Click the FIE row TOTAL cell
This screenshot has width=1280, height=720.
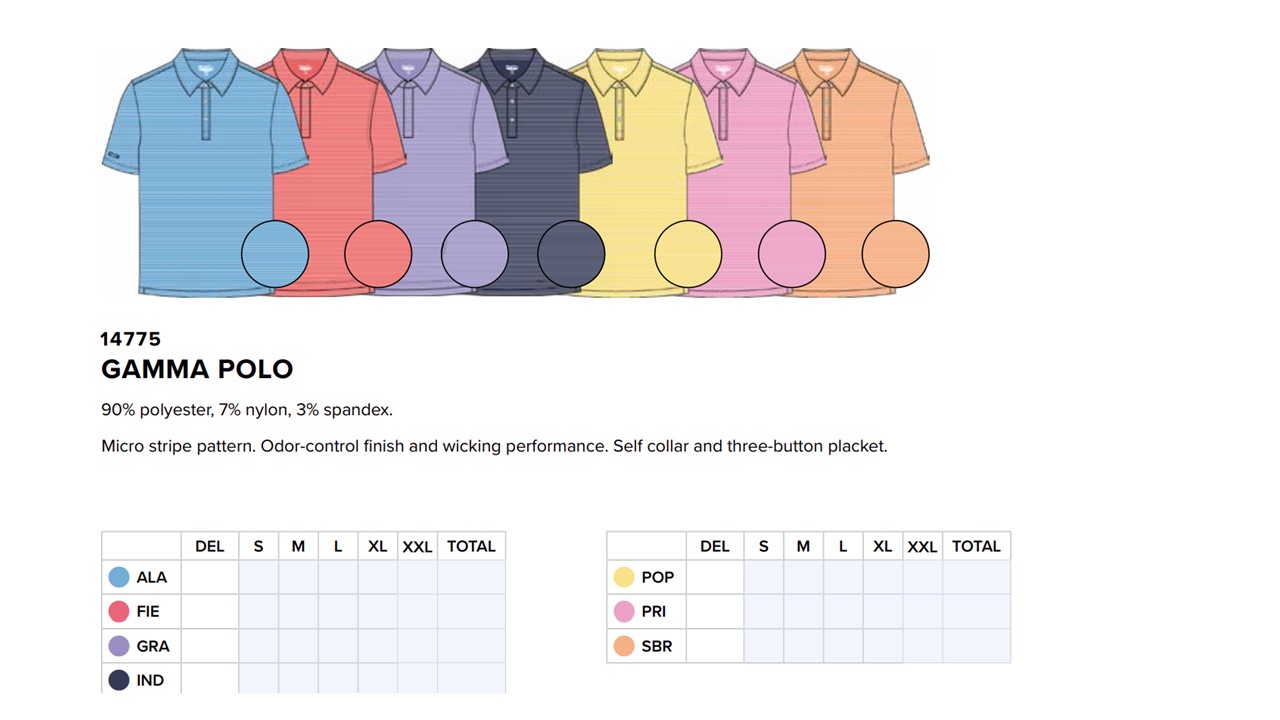(471, 611)
